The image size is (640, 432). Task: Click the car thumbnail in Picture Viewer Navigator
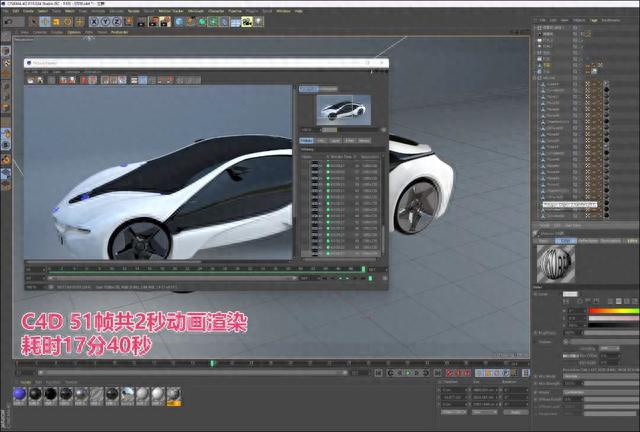click(344, 110)
